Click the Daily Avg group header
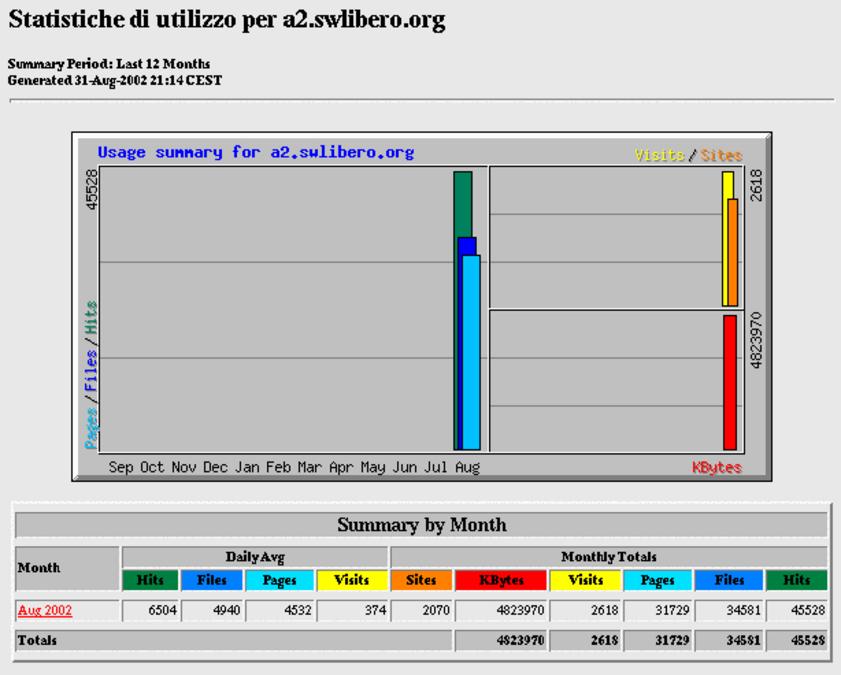The width and height of the screenshot is (841, 675). 254,556
